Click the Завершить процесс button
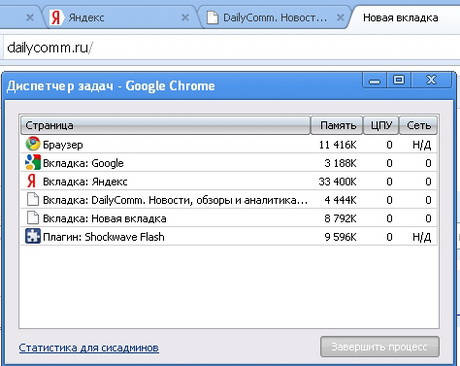The width and height of the screenshot is (460, 366). click(380, 347)
